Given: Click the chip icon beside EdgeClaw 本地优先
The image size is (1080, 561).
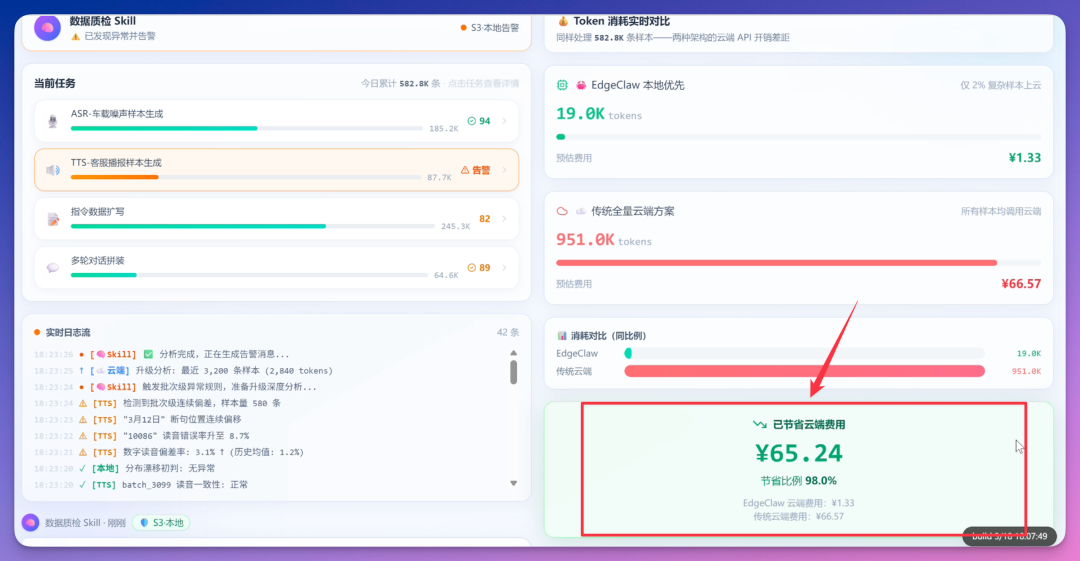Looking at the screenshot, I should pyautogui.click(x=562, y=85).
